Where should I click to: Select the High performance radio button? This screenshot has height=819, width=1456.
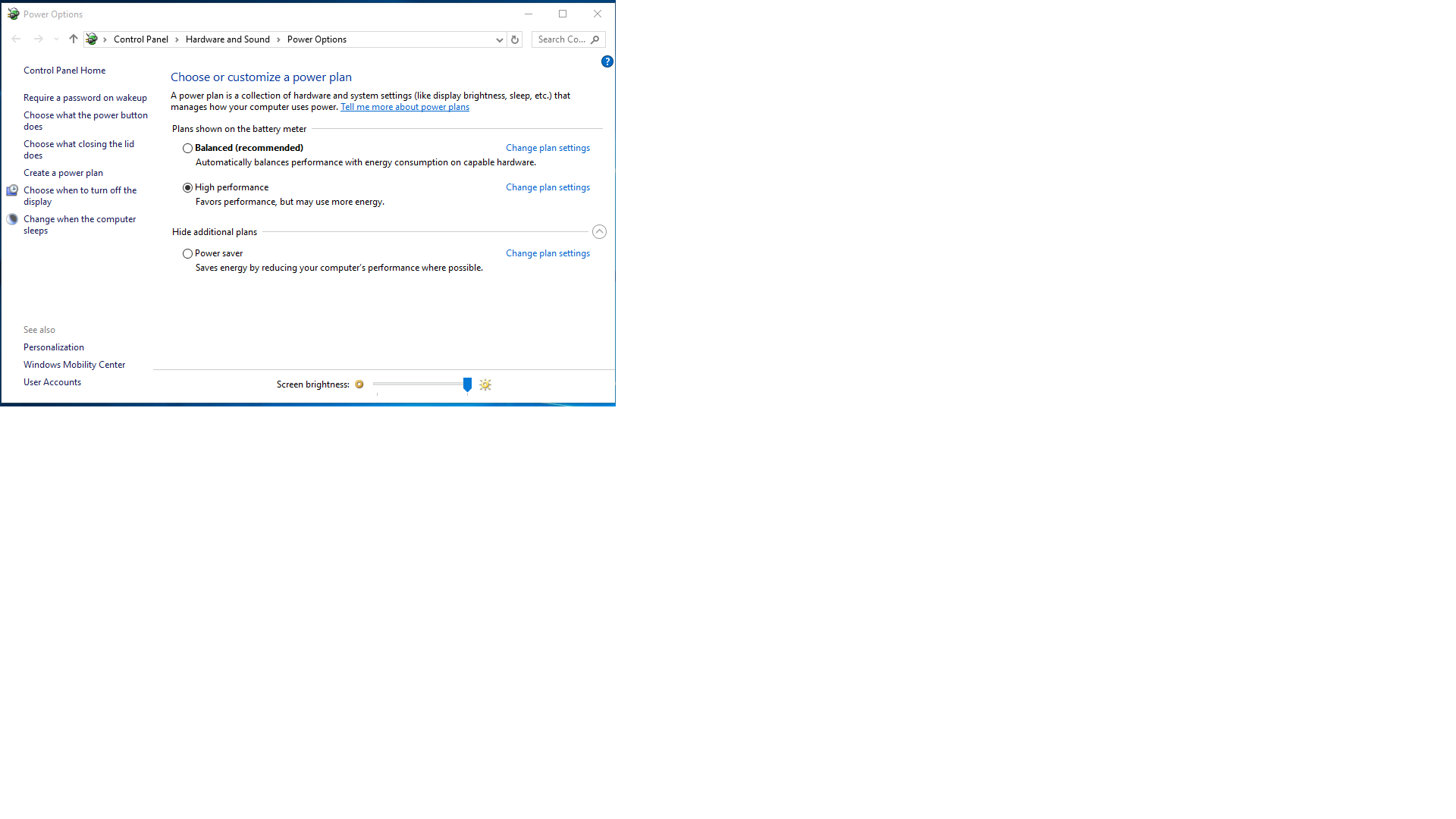click(x=187, y=187)
